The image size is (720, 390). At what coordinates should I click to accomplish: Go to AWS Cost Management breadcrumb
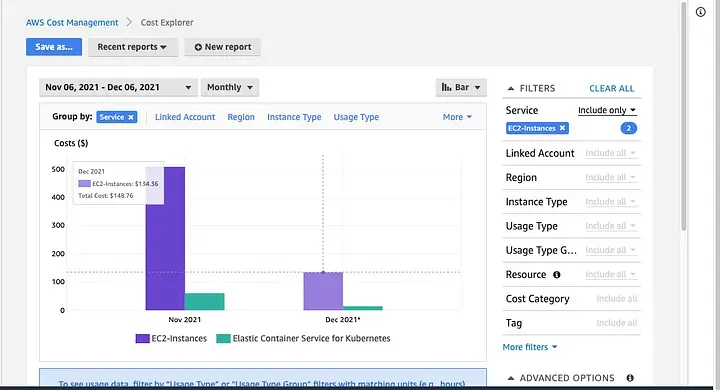[x=72, y=23]
